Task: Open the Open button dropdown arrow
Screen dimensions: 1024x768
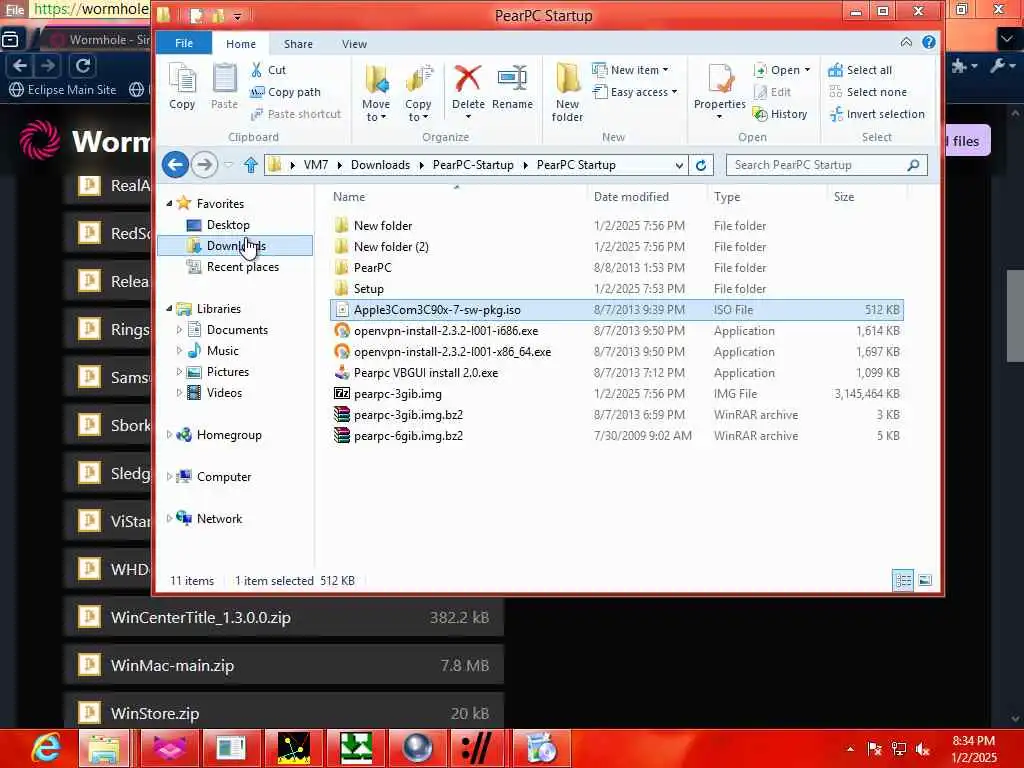Action: [x=807, y=70]
